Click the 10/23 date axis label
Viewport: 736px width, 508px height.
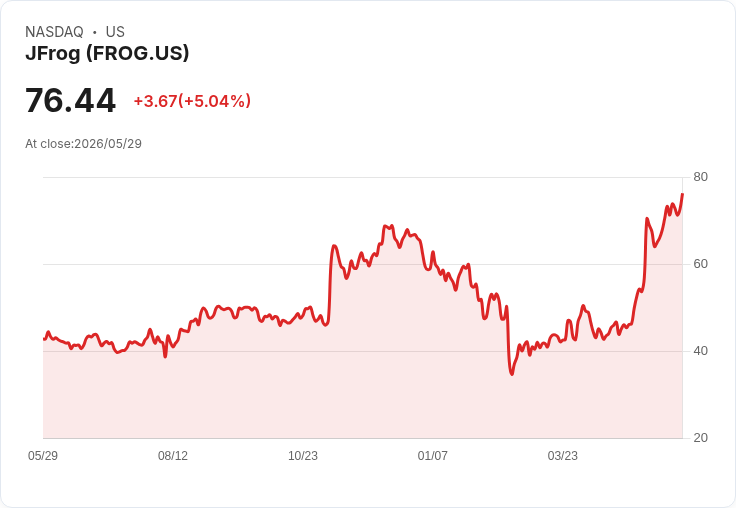tap(303, 456)
